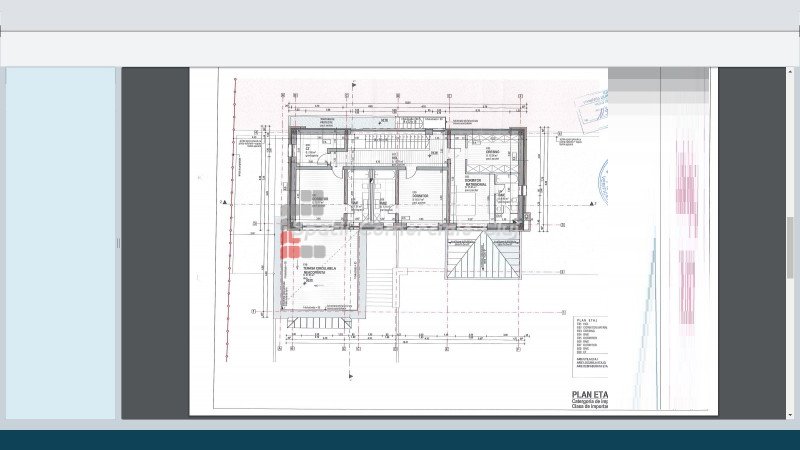Grab the sidebar splitter handle
Screen dimensions: 800x450
pyautogui.click(x=118, y=243)
